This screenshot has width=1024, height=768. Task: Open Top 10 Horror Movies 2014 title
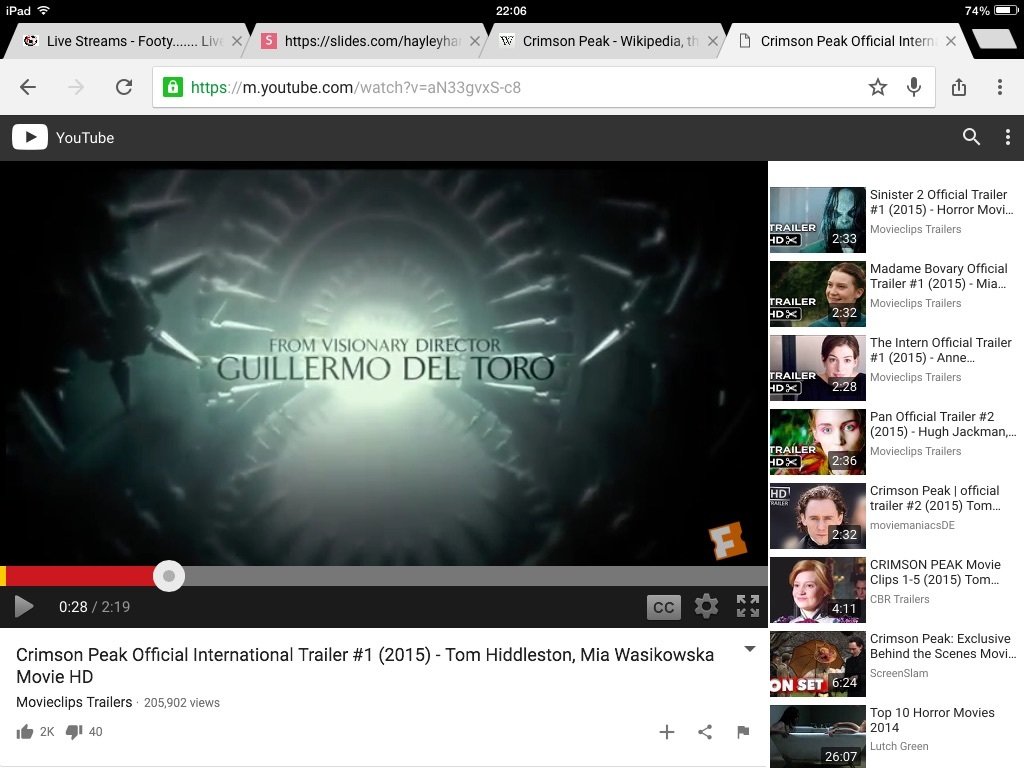[x=932, y=720]
